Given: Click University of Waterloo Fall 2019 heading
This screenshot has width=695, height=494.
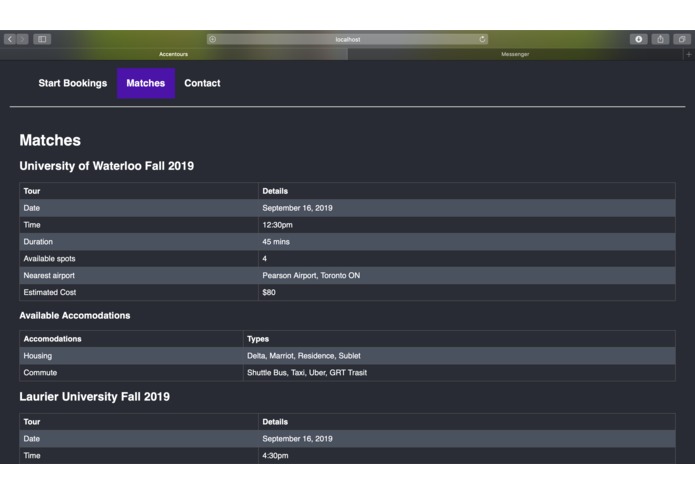Looking at the screenshot, I should click(107, 166).
